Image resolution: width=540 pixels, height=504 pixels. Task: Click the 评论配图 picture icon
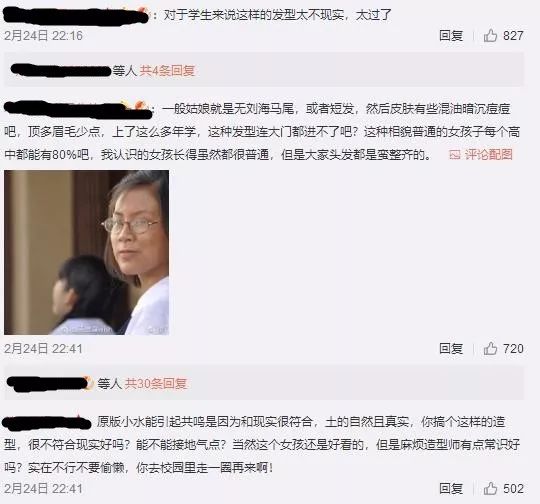[x=455, y=155]
